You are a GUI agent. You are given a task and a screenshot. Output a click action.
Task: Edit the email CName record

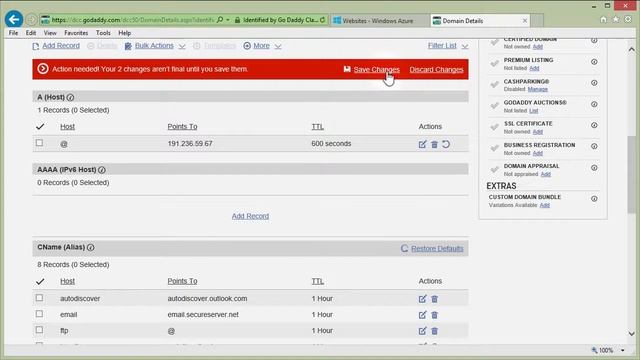(x=422, y=315)
